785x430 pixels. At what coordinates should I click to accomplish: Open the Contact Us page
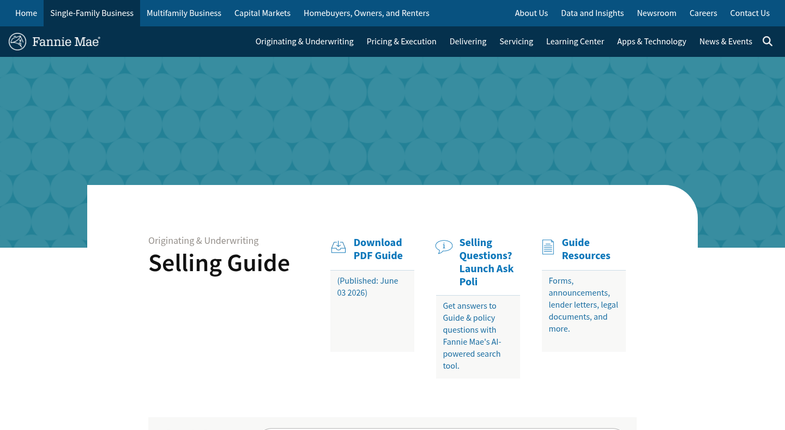749,13
